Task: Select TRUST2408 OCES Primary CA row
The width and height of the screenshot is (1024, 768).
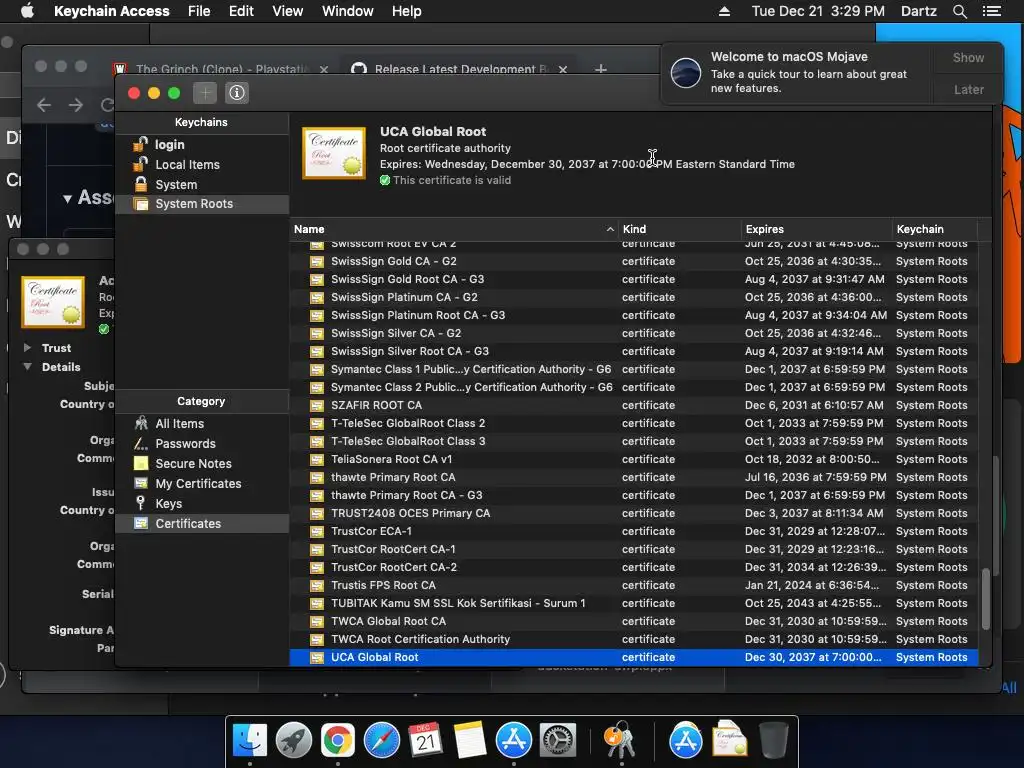Action: click(x=633, y=513)
